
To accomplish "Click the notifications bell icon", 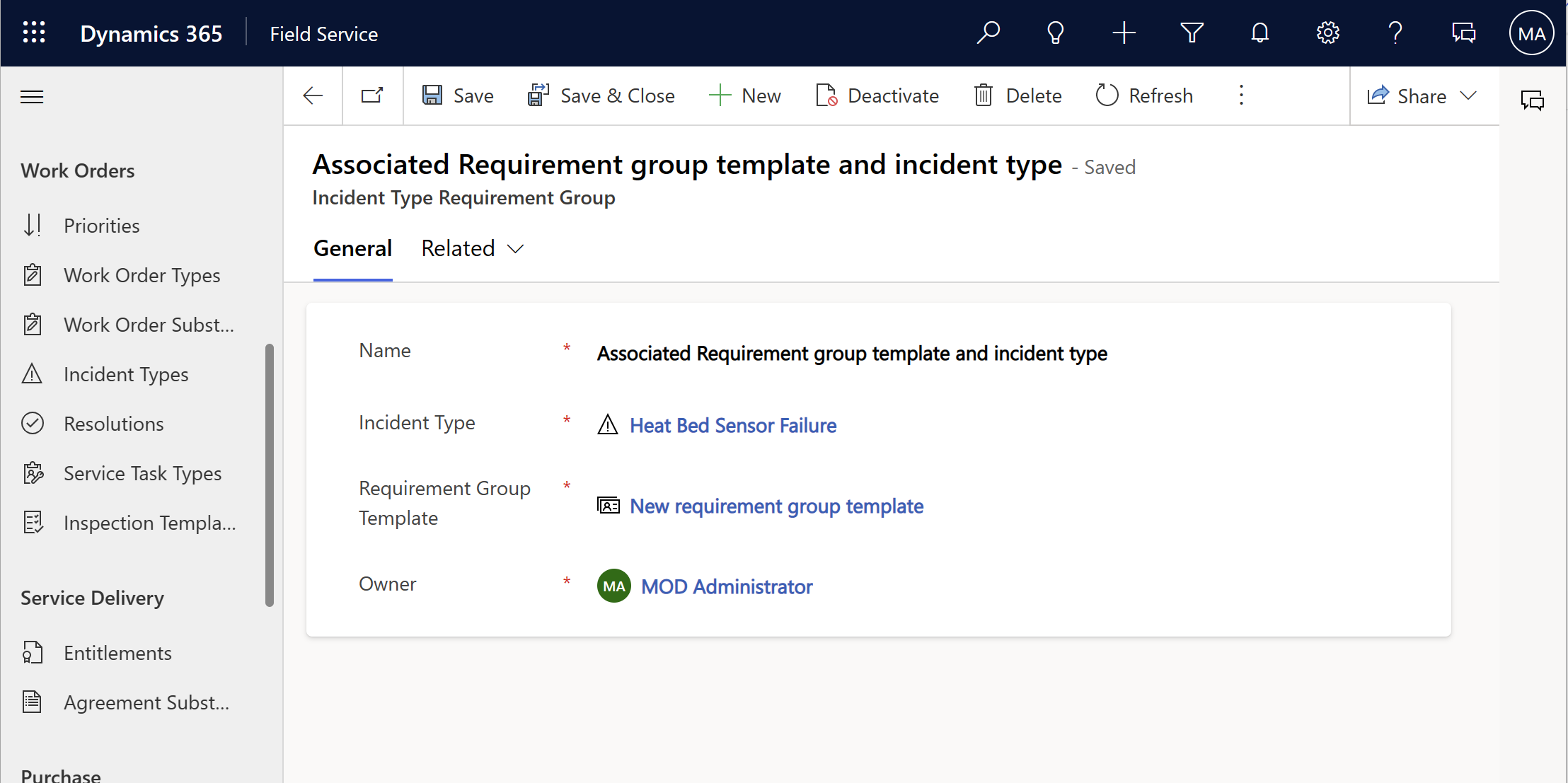I will pyautogui.click(x=1258, y=33).
